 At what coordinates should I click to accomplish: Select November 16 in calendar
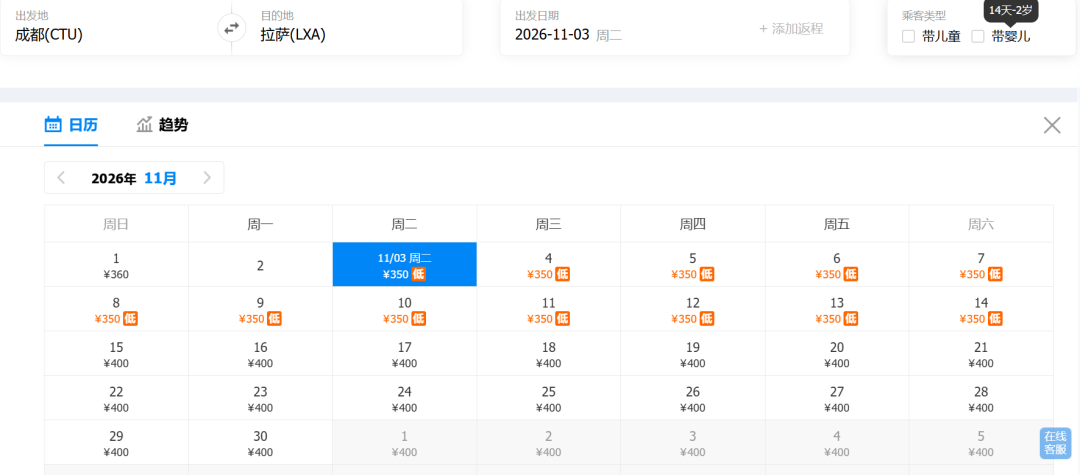(260, 354)
